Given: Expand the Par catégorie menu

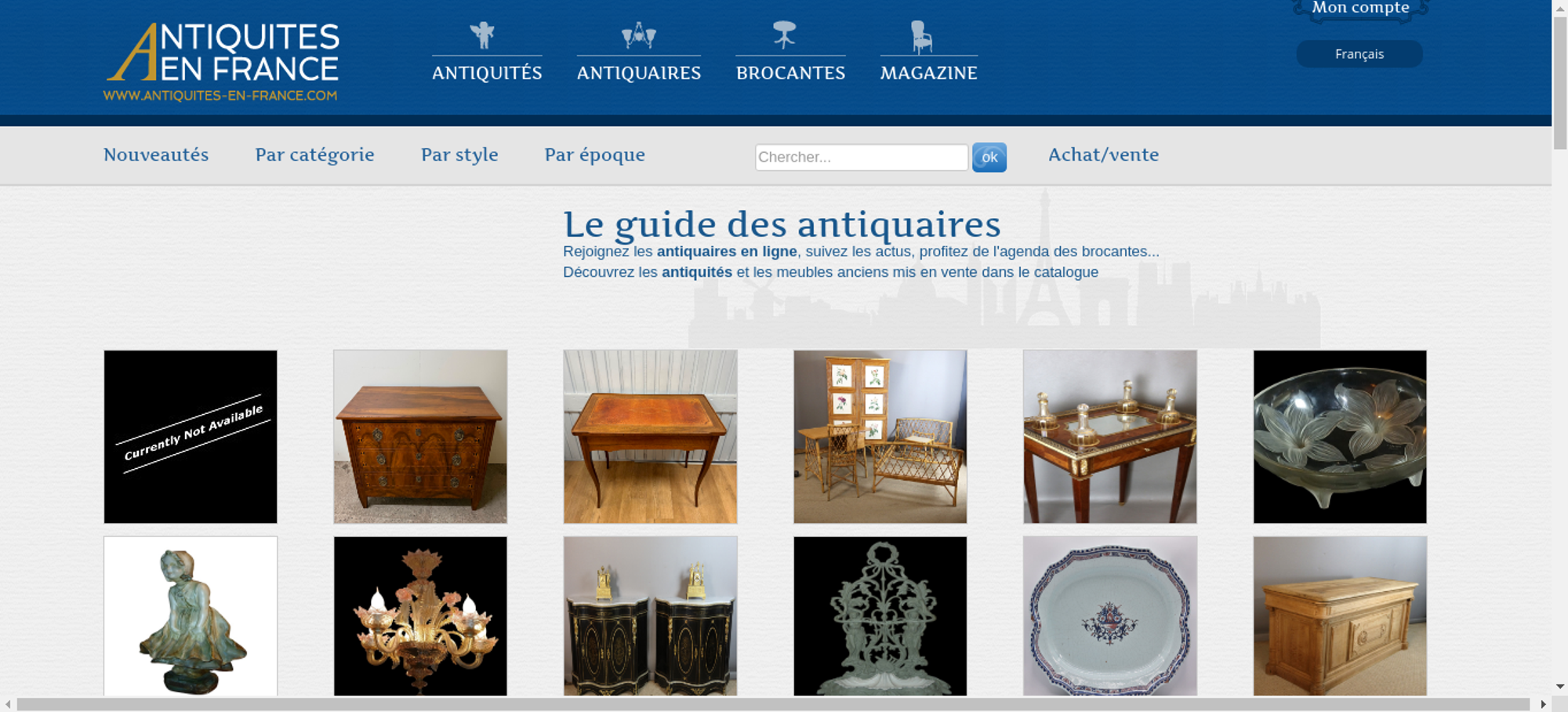Looking at the screenshot, I should (x=314, y=154).
